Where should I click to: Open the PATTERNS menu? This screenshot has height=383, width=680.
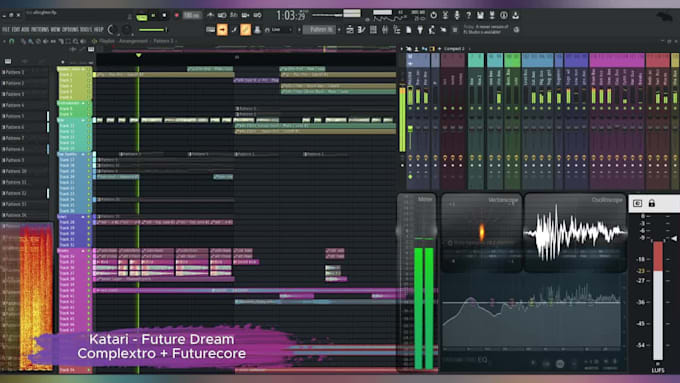coord(39,29)
